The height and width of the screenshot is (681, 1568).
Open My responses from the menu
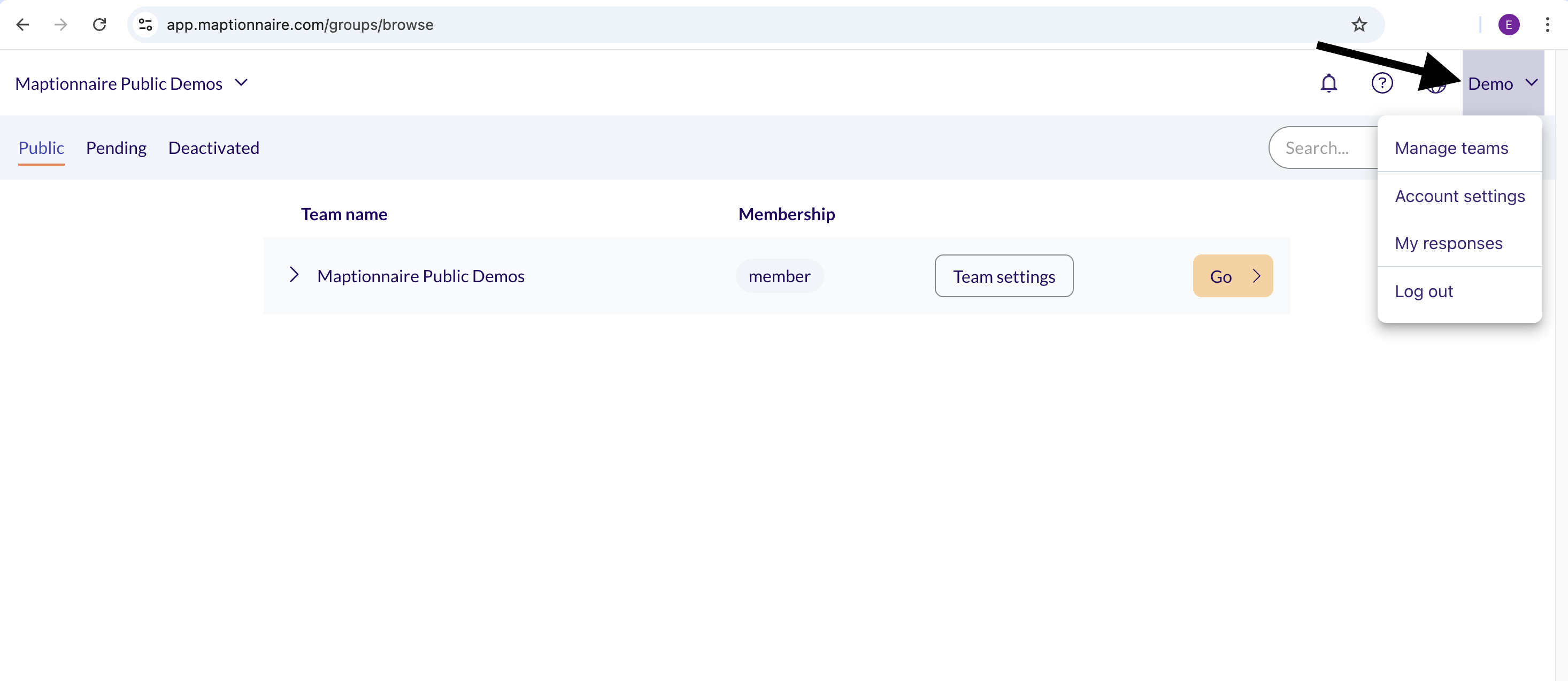pos(1459,243)
